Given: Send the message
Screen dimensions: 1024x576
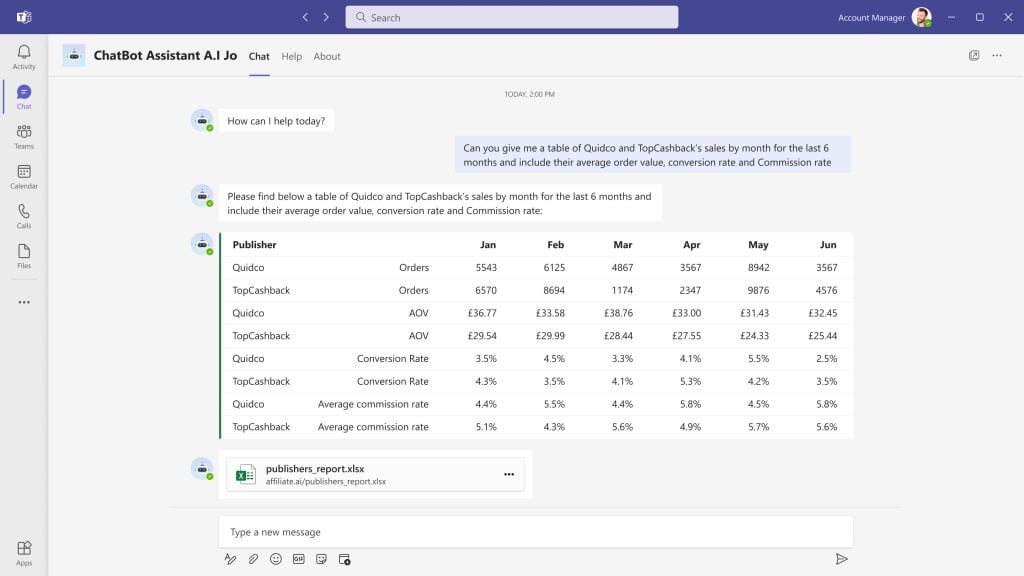Looking at the screenshot, I should pyautogui.click(x=841, y=559).
